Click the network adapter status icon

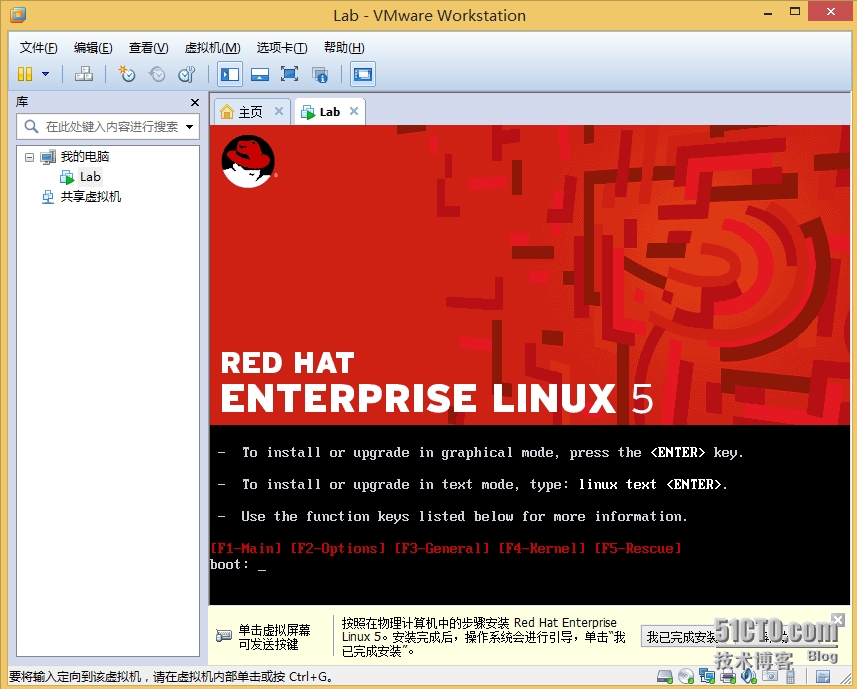pos(707,677)
